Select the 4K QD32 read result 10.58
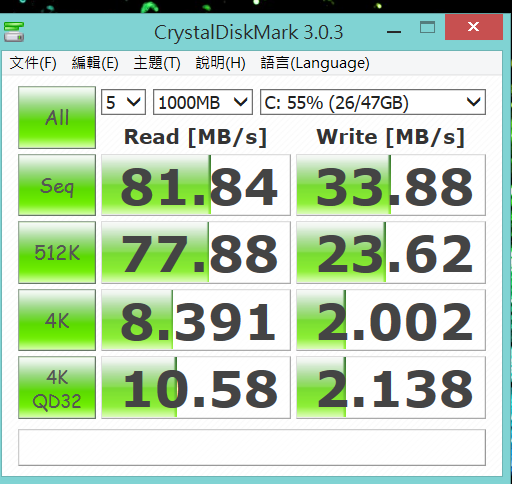 coord(196,388)
